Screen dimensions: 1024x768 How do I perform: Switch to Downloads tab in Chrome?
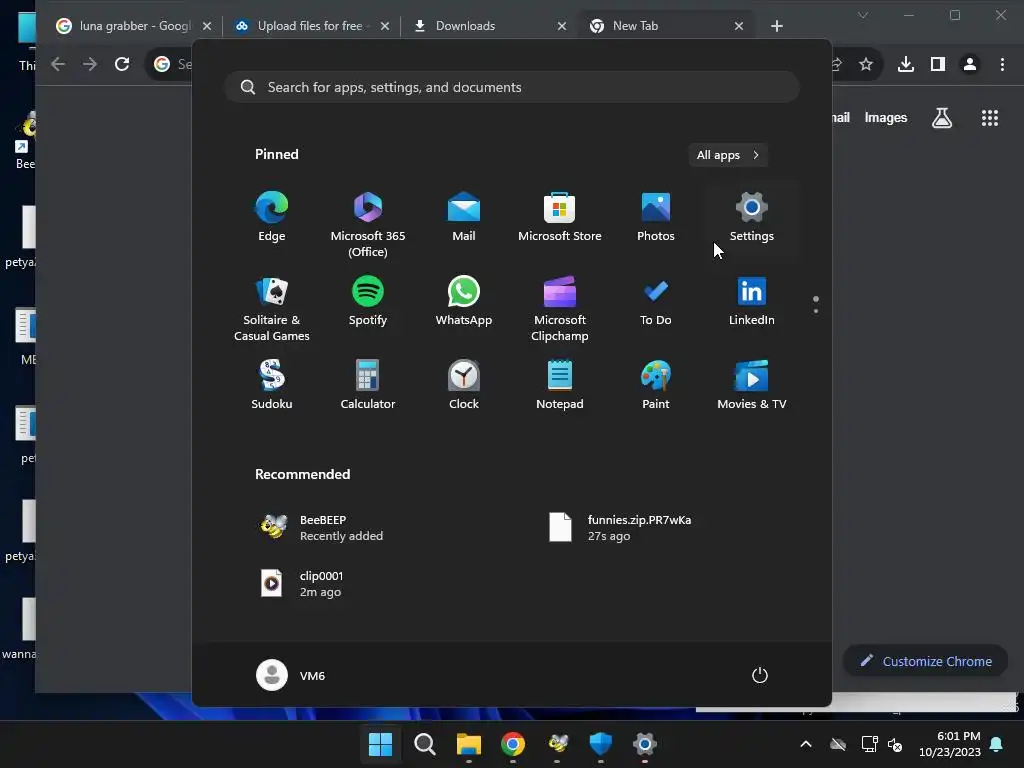coord(465,26)
